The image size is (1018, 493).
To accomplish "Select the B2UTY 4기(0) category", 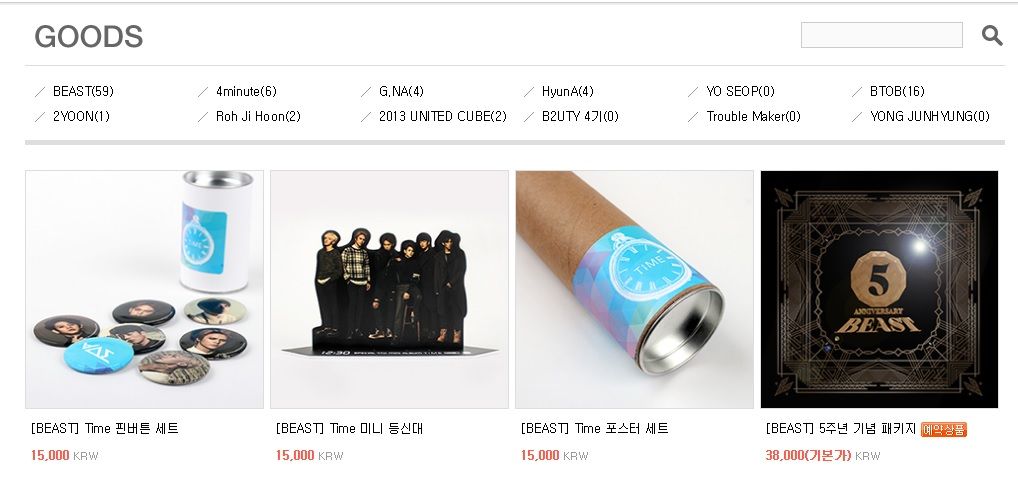I will (580, 116).
